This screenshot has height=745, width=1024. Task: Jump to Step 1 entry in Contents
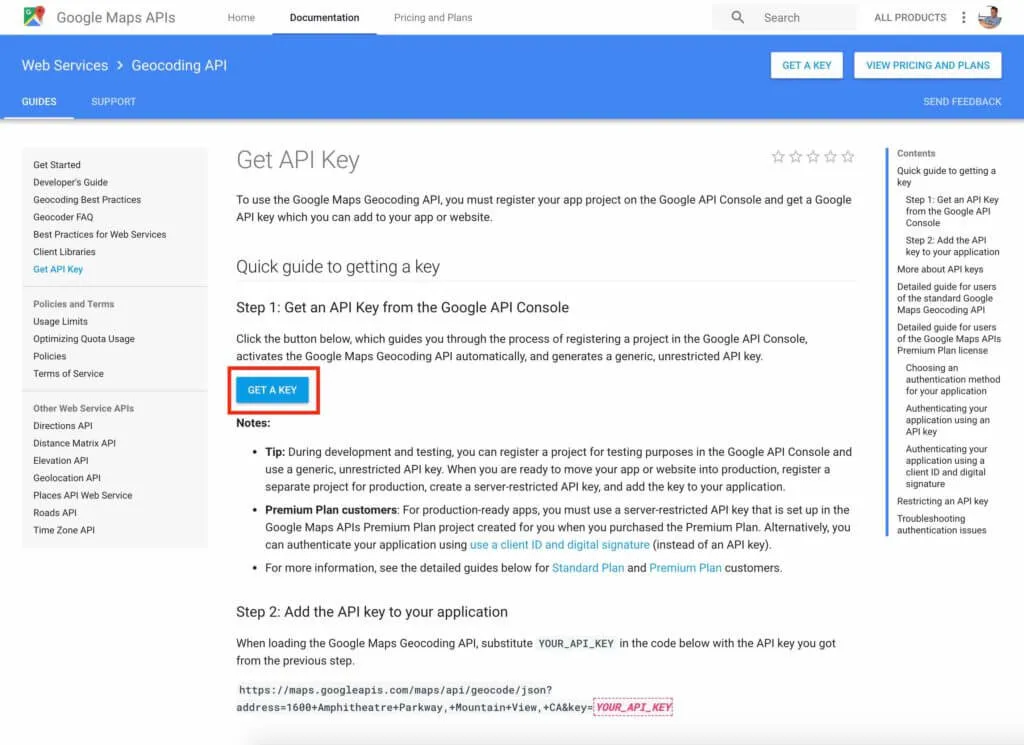point(952,212)
